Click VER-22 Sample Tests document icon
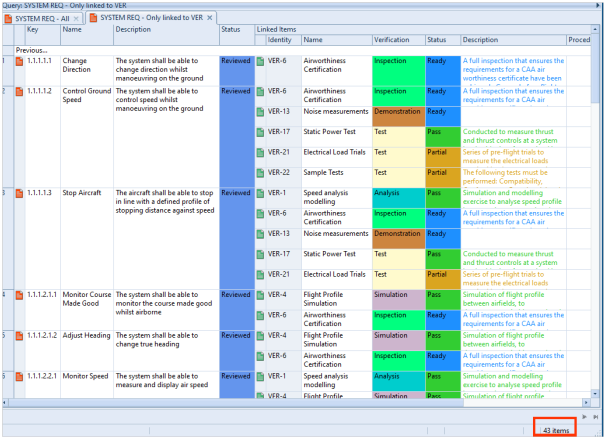 [260, 173]
